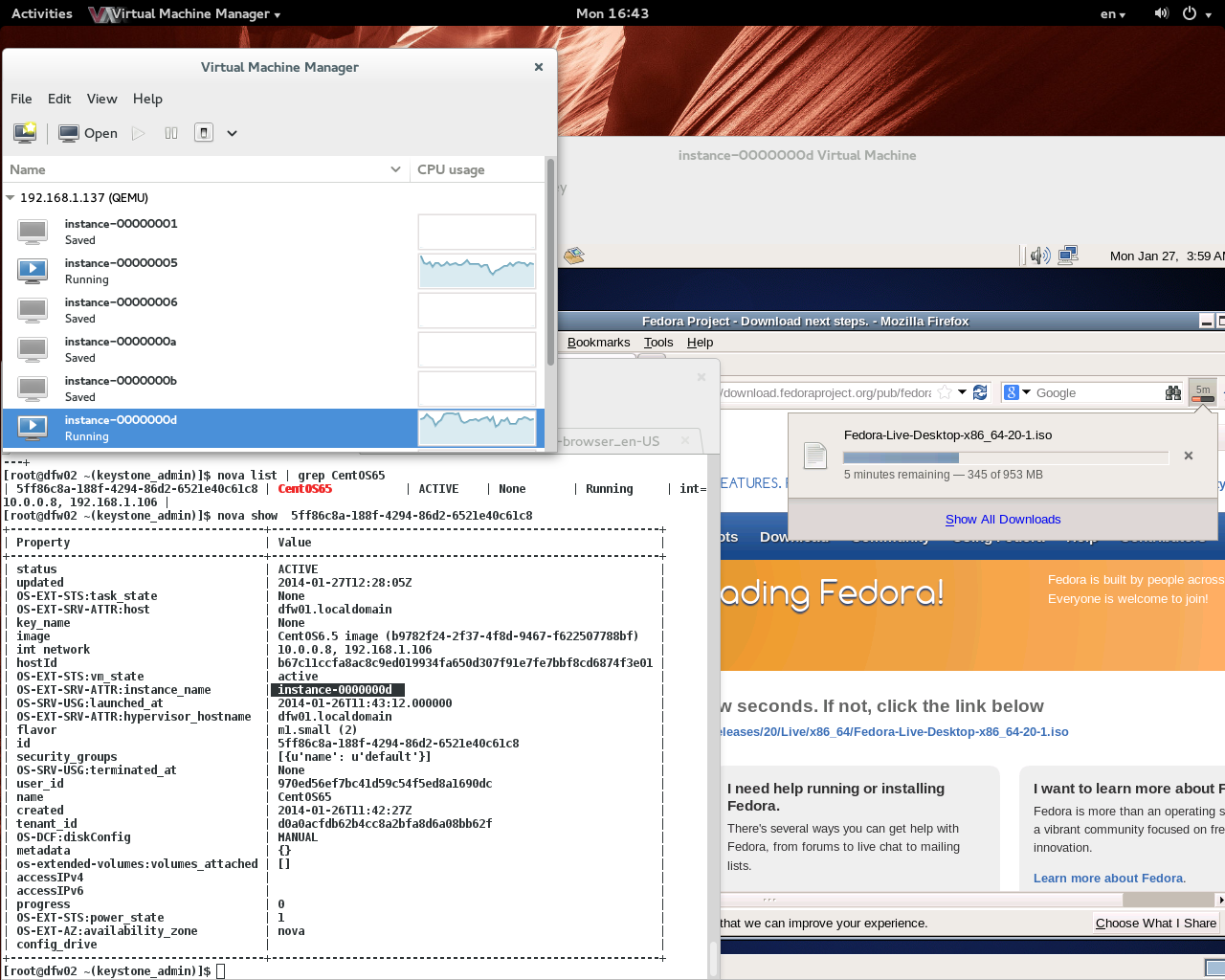Click the Pause virtual machine toolbar icon
Screen dimensions: 1225x980
coord(171,133)
